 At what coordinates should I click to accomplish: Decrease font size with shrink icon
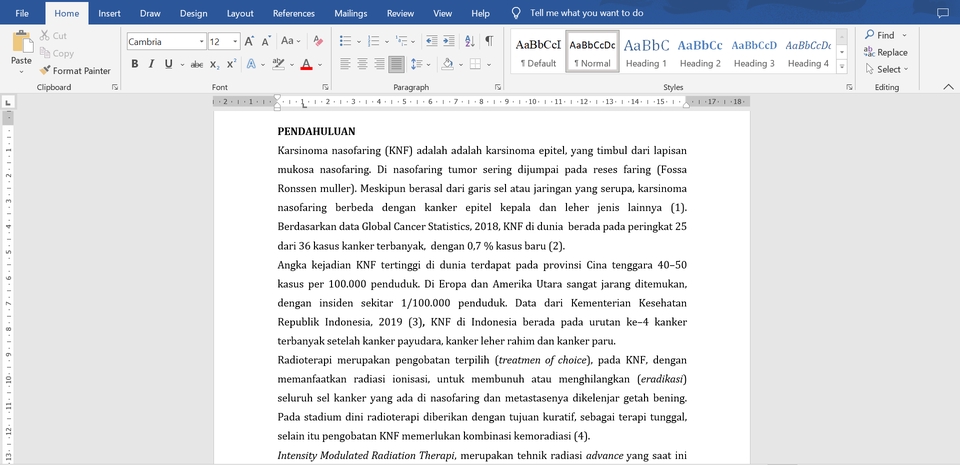pos(266,42)
